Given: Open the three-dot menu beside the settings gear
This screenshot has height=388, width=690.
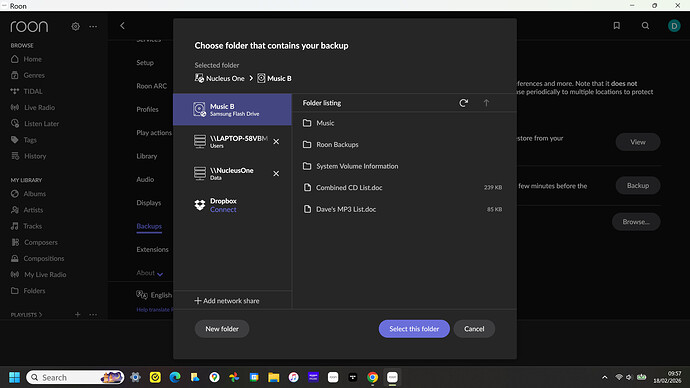Looking at the screenshot, I should click(93, 26).
